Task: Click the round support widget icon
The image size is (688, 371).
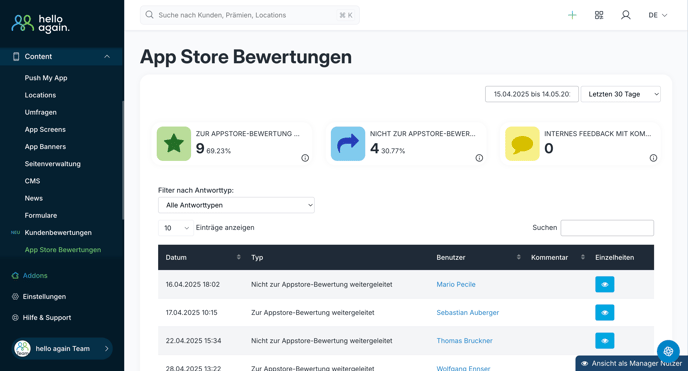Action: [x=668, y=351]
